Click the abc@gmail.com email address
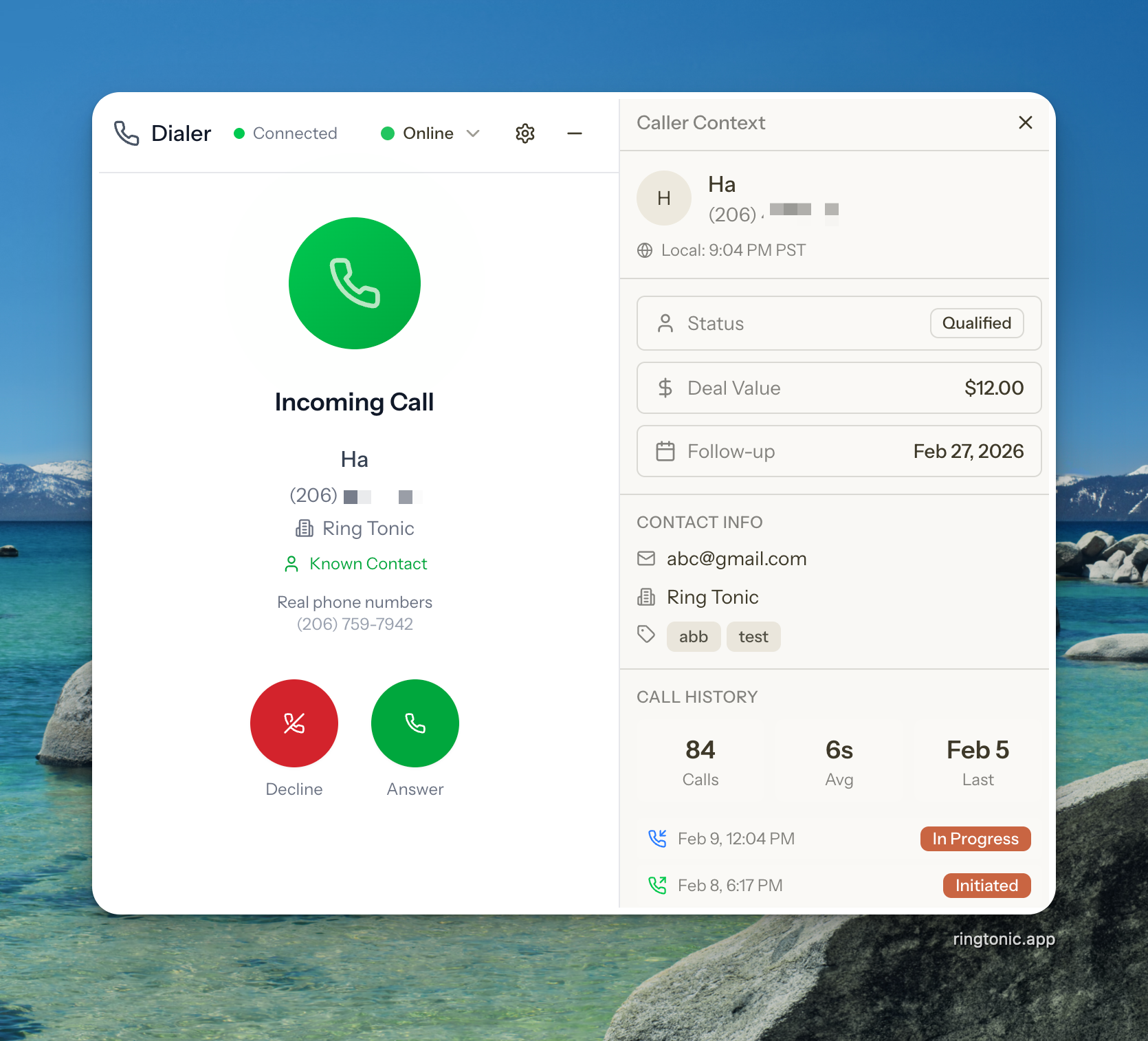This screenshot has height=1041, width=1148. point(736,558)
